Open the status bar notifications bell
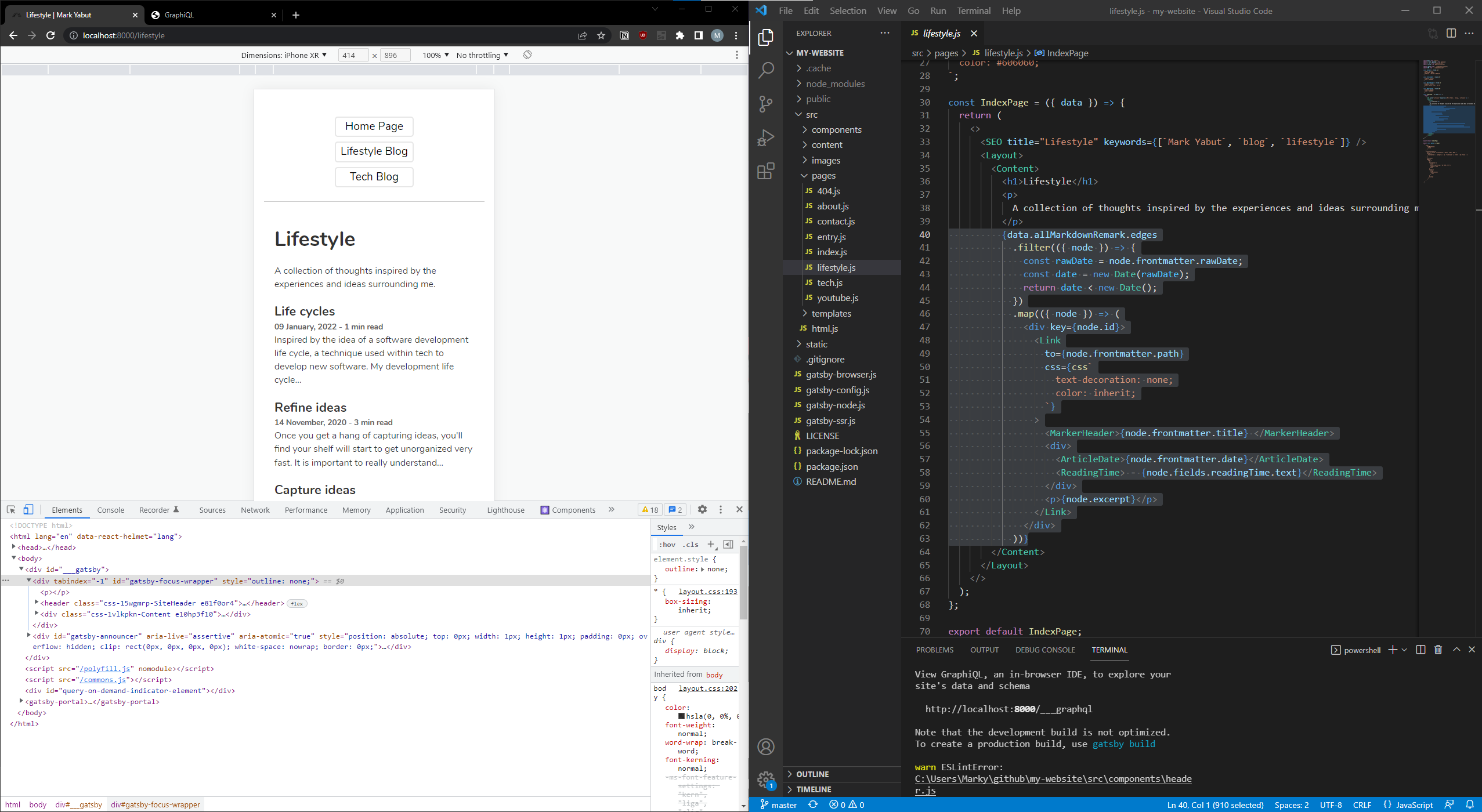Viewport: 1482px width, 812px height. point(1470,804)
